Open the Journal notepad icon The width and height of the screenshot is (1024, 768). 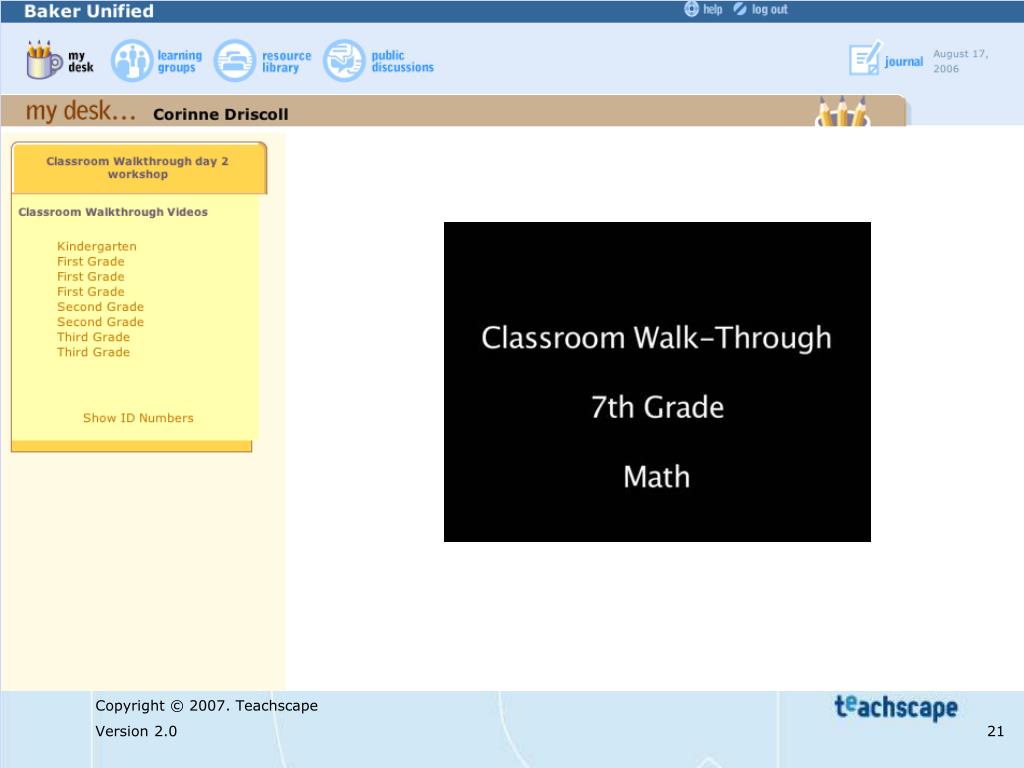click(x=865, y=59)
